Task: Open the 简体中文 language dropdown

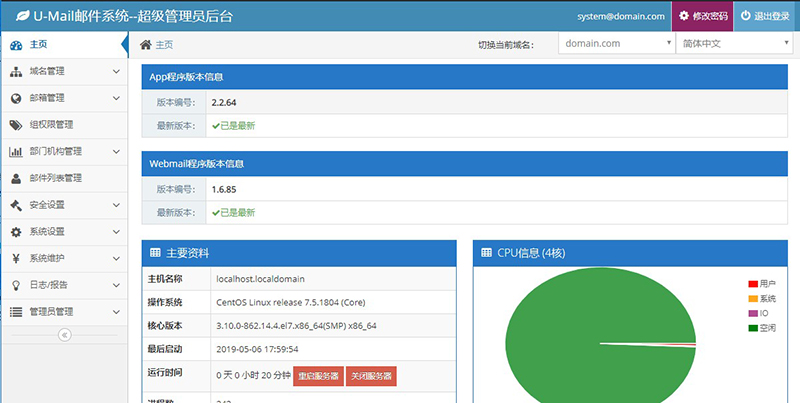Action: [x=734, y=45]
